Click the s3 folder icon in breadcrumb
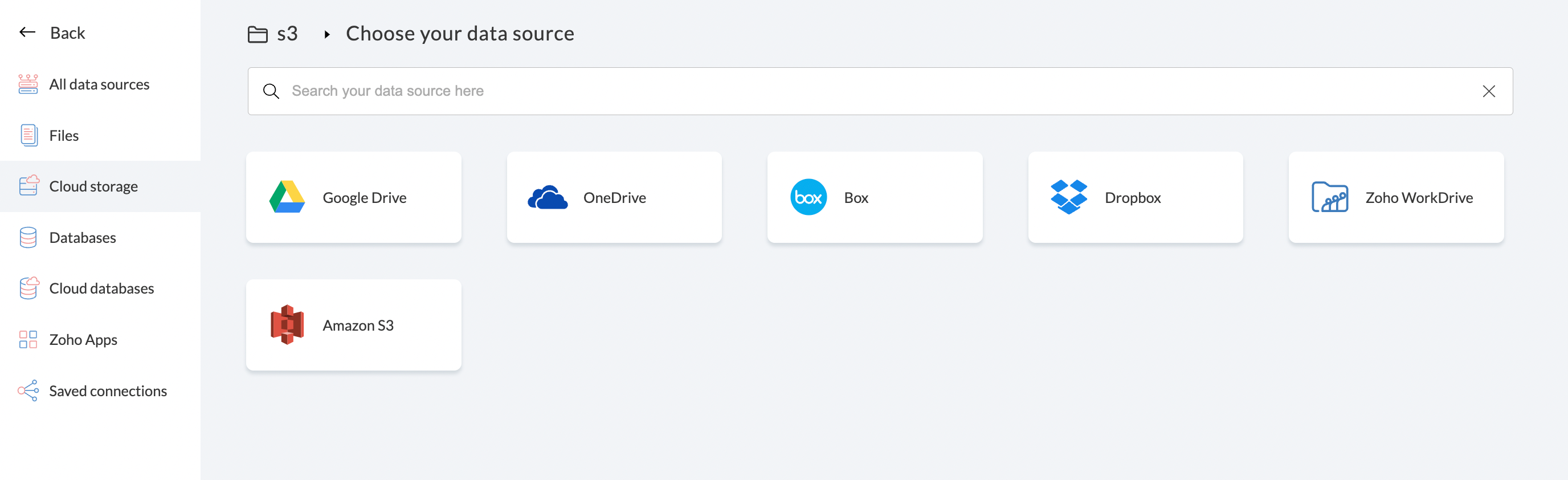The image size is (1568, 480). tap(258, 34)
